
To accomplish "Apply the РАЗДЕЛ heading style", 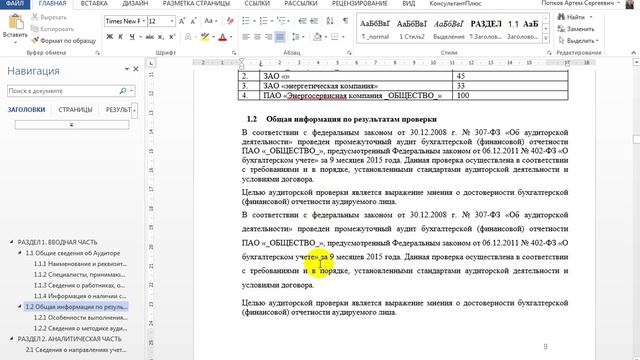I will click(x=485, y=29).
